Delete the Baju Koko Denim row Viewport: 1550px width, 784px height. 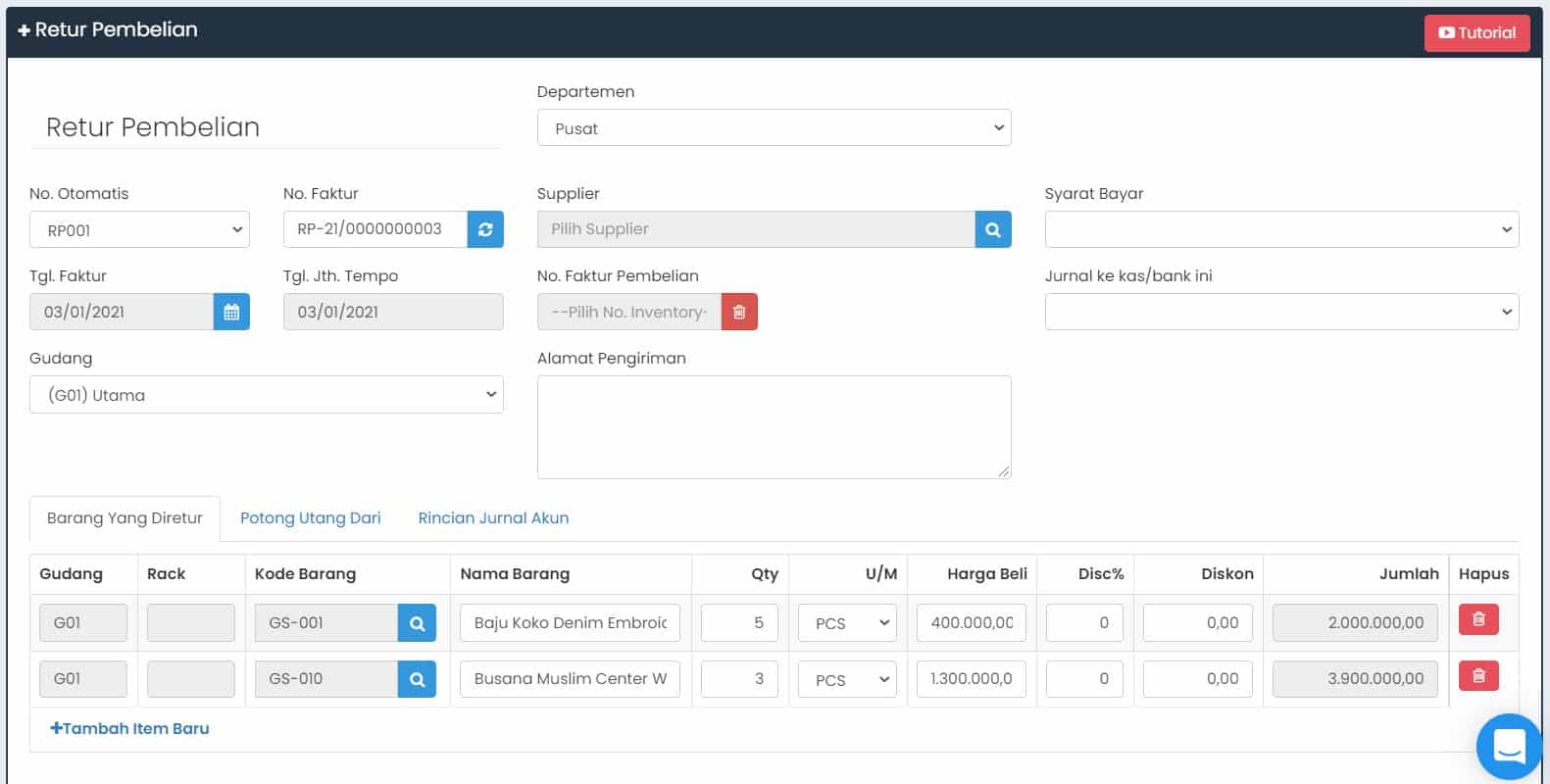(1478, 620)
